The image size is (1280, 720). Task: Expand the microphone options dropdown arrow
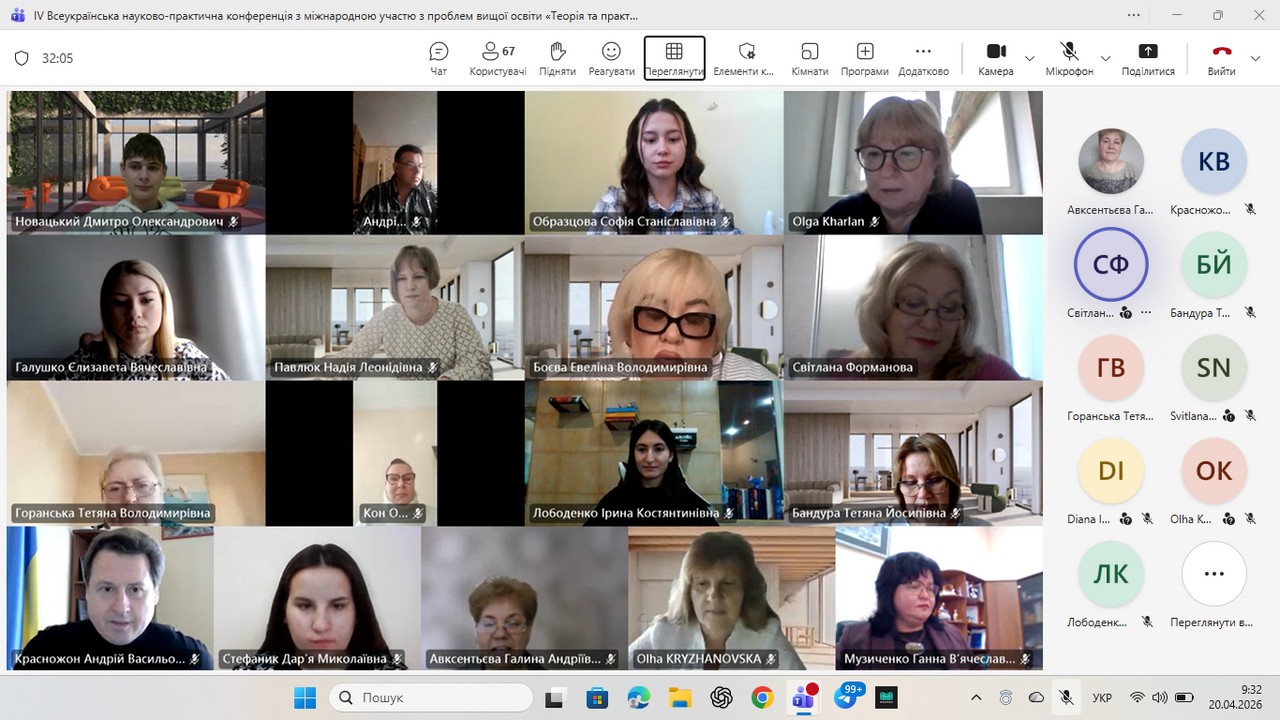tap(1105, 59)
